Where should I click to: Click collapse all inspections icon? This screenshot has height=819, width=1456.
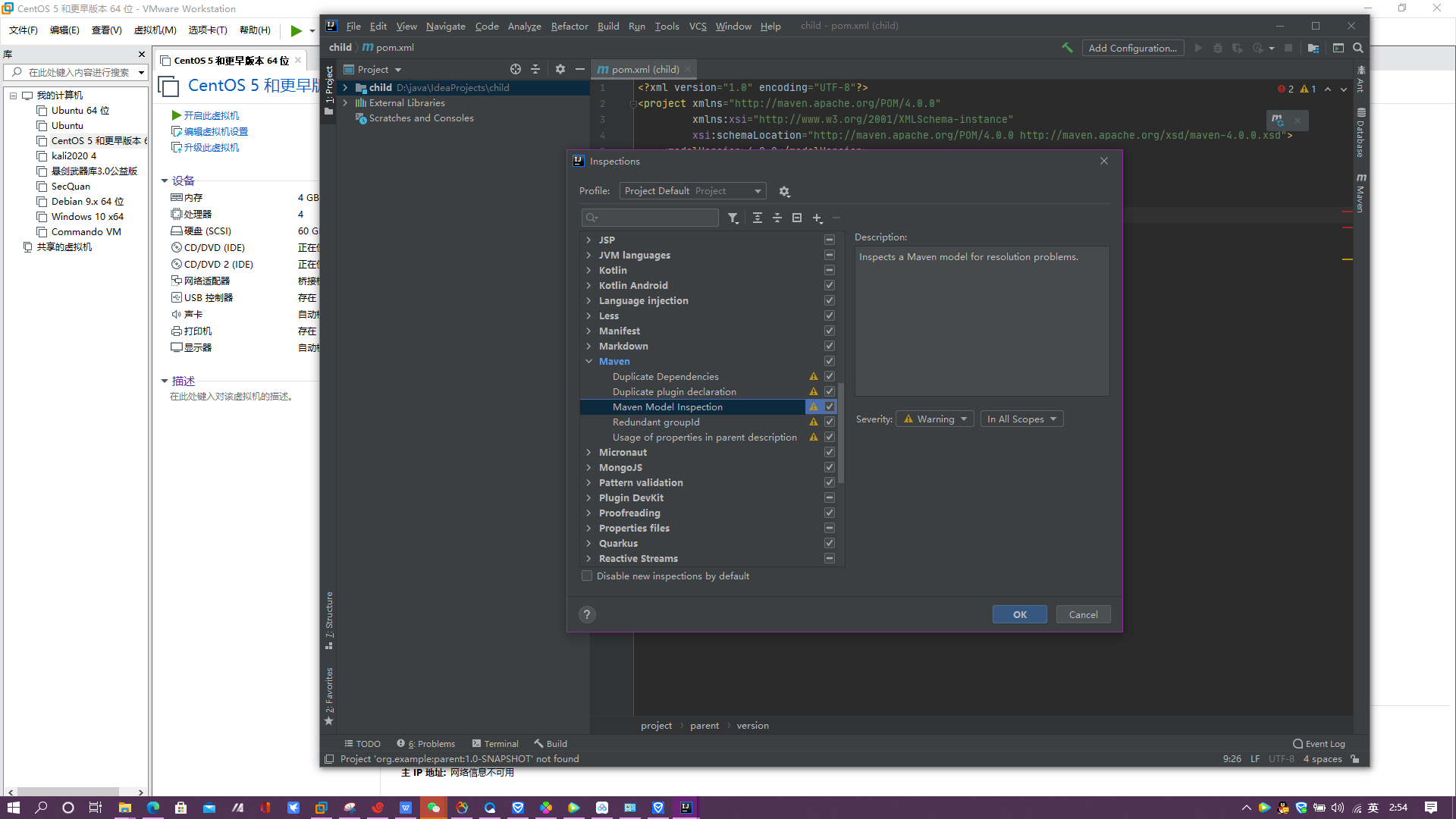click(x=777, y=218)
